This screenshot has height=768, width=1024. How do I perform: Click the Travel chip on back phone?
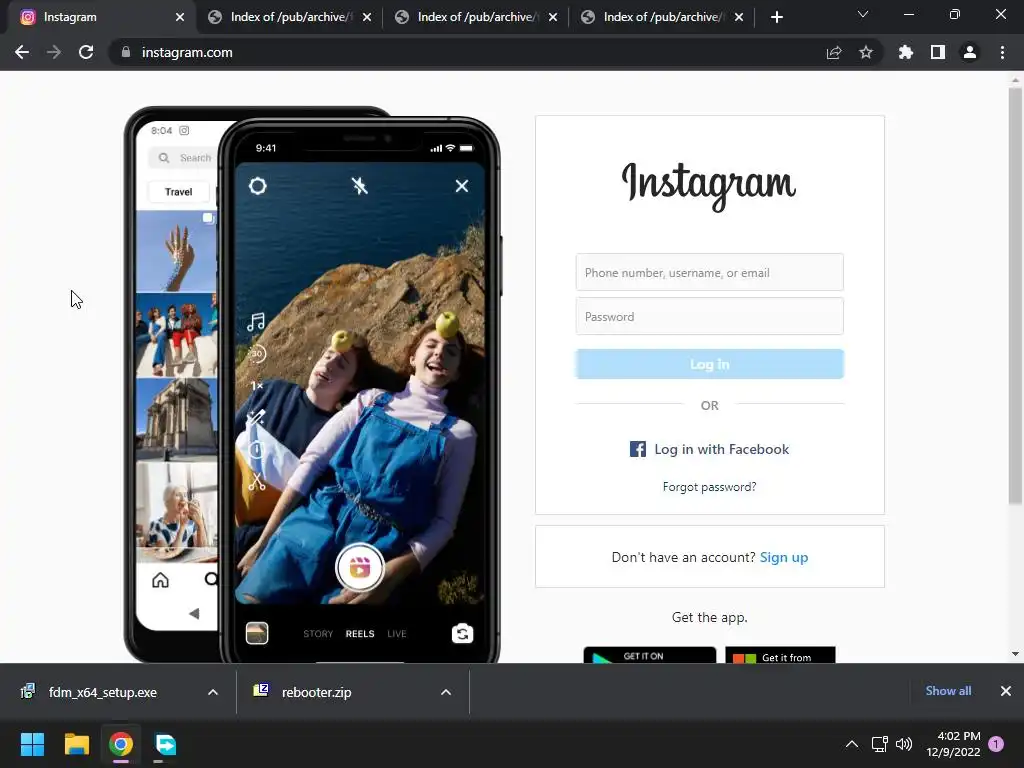(178, 192)
